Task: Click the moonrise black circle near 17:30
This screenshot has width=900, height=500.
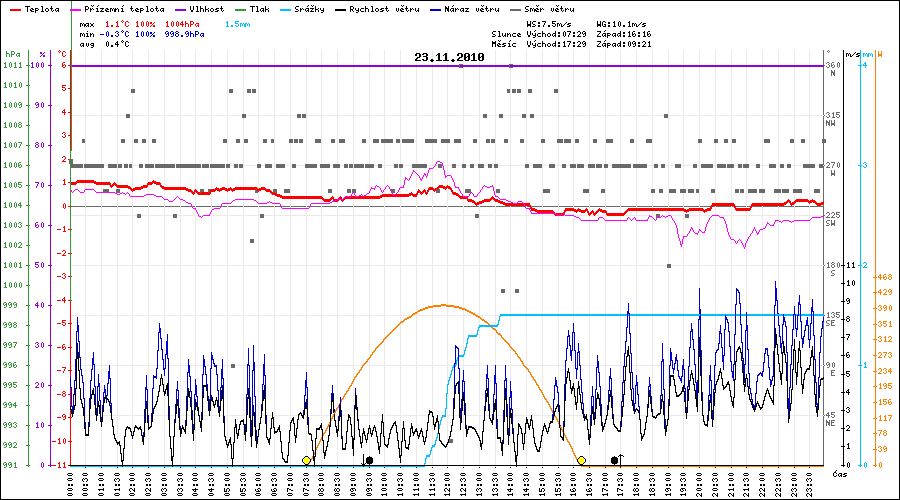Action: pos(615,460)
